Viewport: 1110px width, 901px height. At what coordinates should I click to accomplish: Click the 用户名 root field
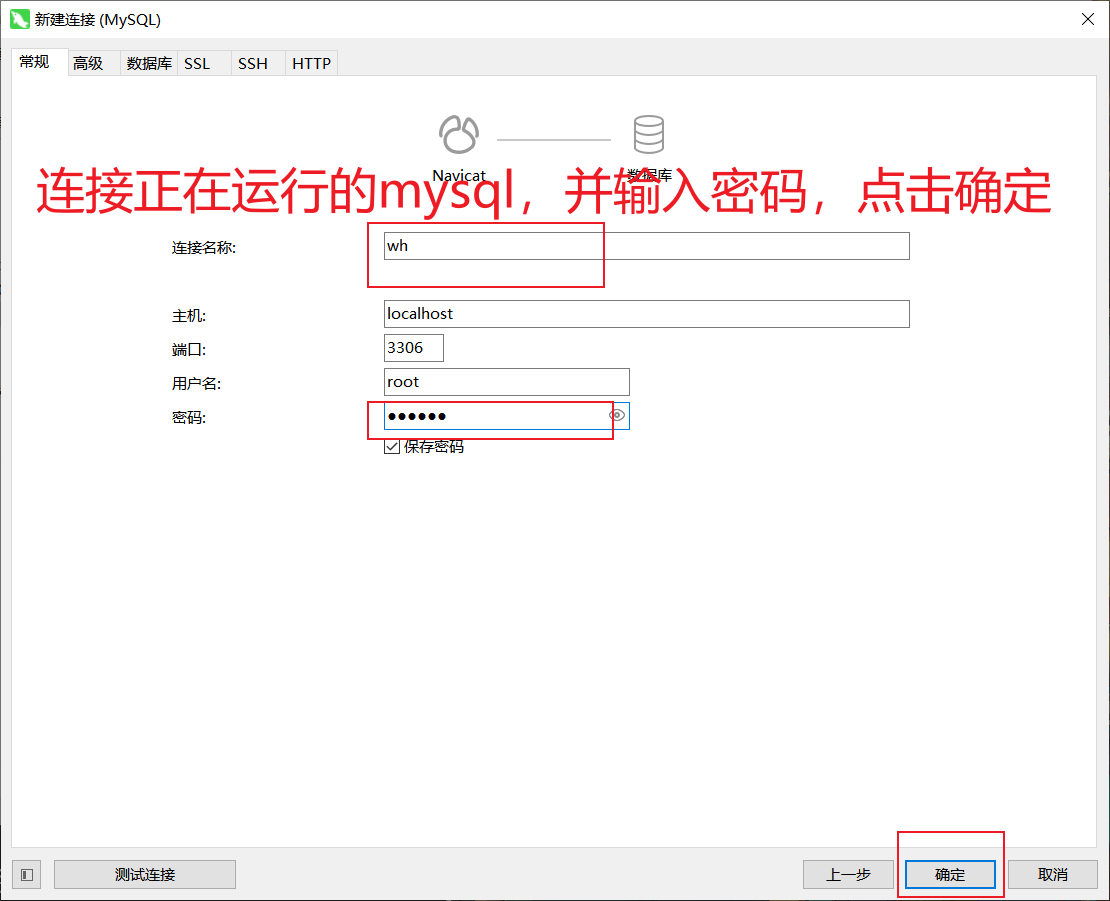point(506,382)
